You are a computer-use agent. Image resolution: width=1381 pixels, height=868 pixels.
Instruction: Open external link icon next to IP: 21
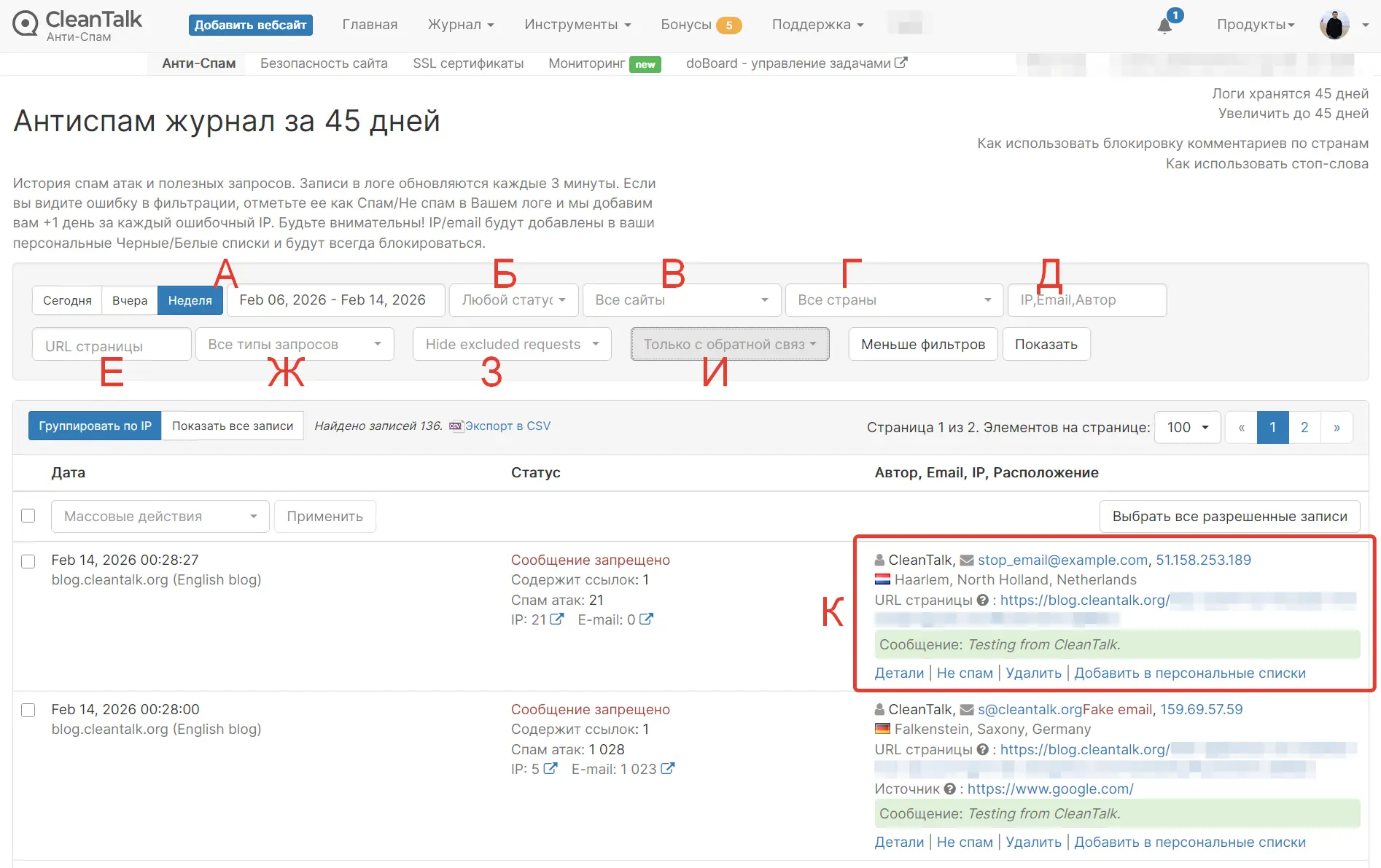coord(556,619)
